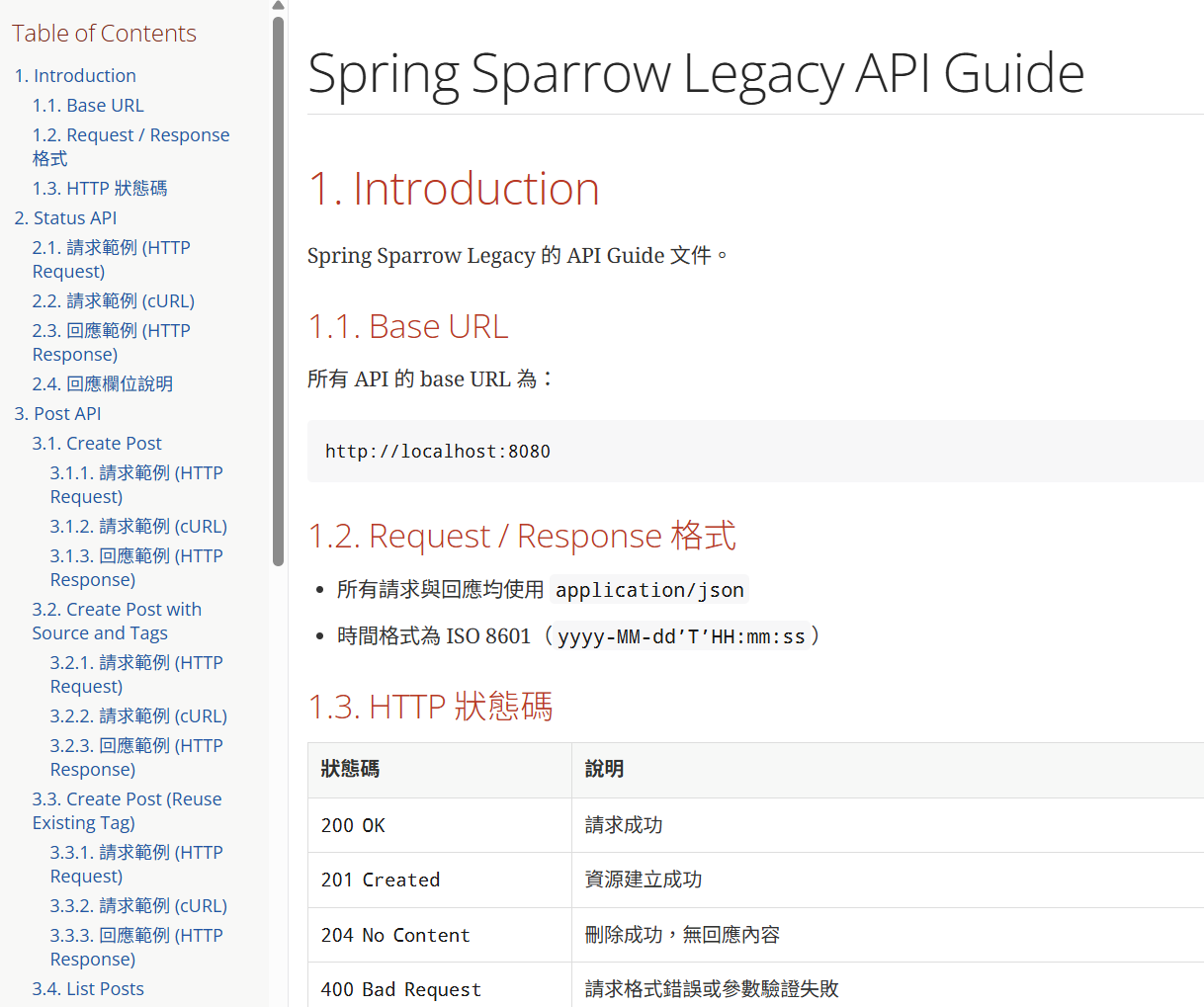Click the 狀態碼 table column header
The image size is (1204, 1007).
pos(351,769)
